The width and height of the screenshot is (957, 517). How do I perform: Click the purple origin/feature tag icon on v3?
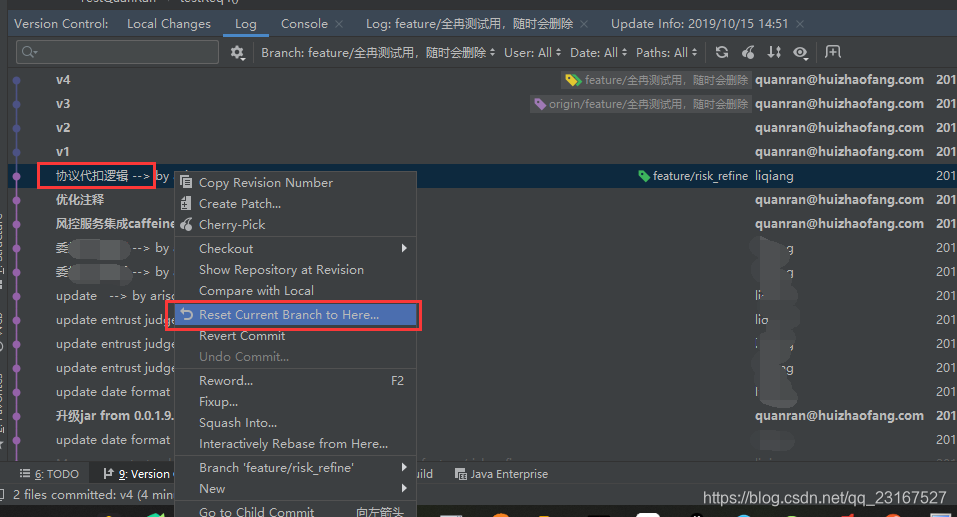[540, 104]
